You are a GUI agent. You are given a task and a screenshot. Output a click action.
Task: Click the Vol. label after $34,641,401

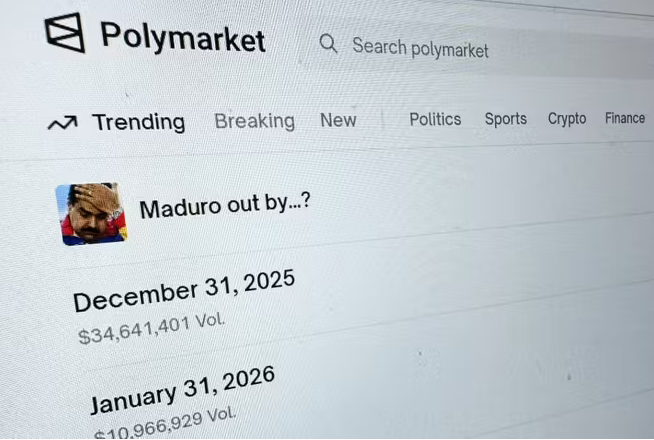[209, 320]
